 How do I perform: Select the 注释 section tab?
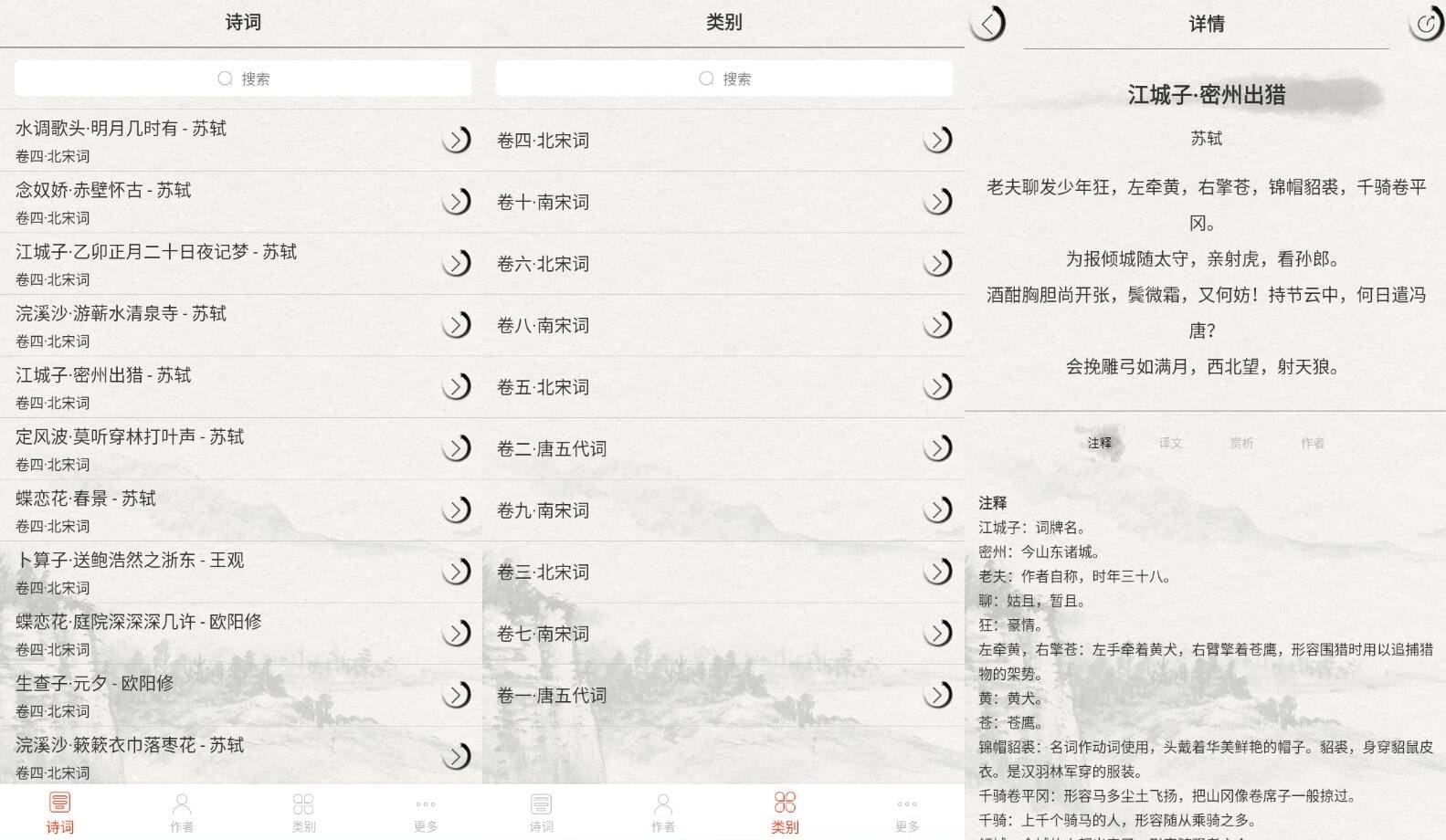click(1100, 443)
